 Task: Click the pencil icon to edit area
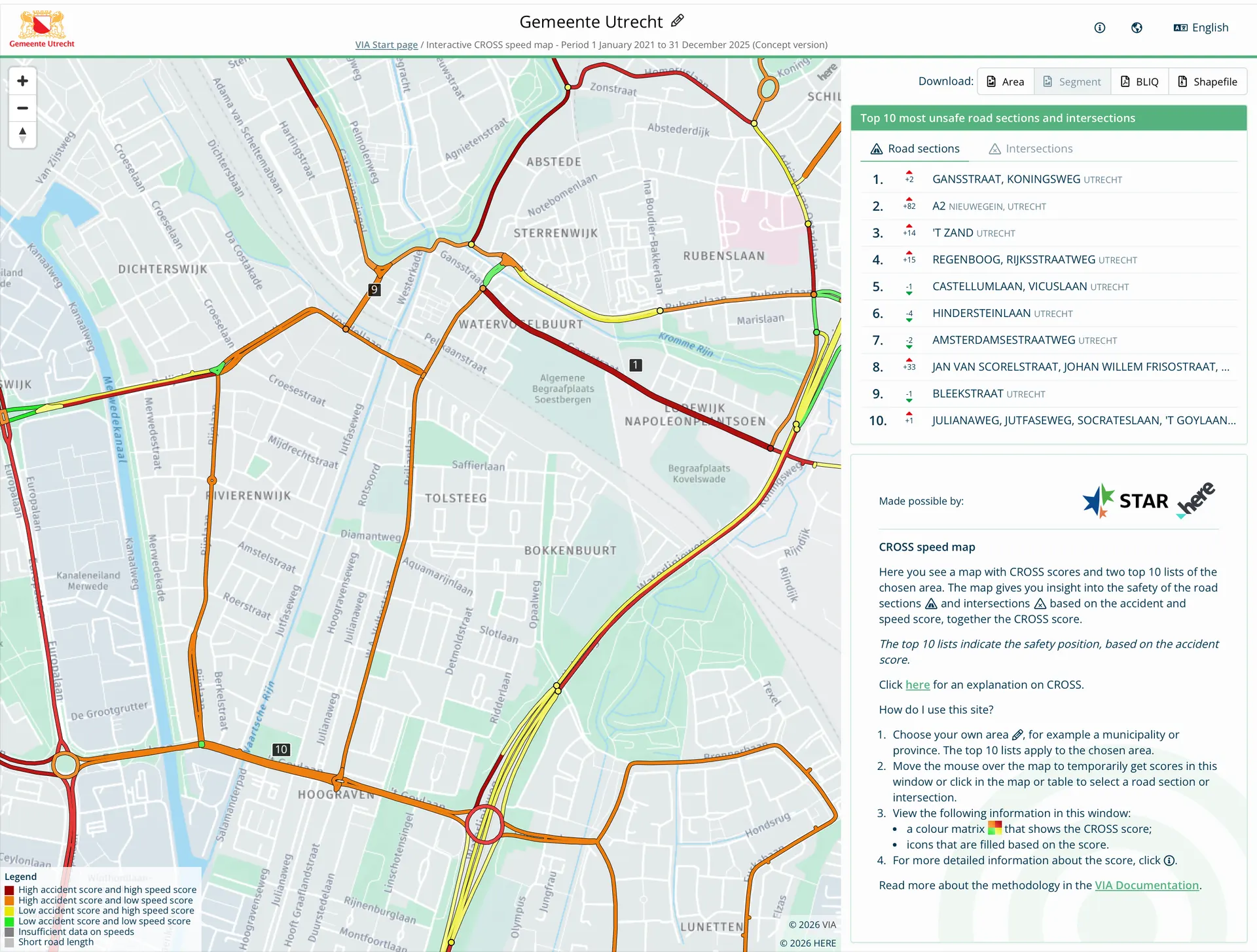678,21
